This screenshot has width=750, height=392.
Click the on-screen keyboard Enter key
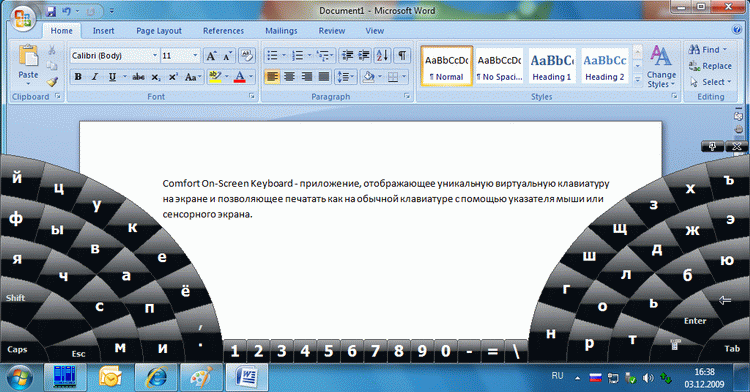(695, 321)
